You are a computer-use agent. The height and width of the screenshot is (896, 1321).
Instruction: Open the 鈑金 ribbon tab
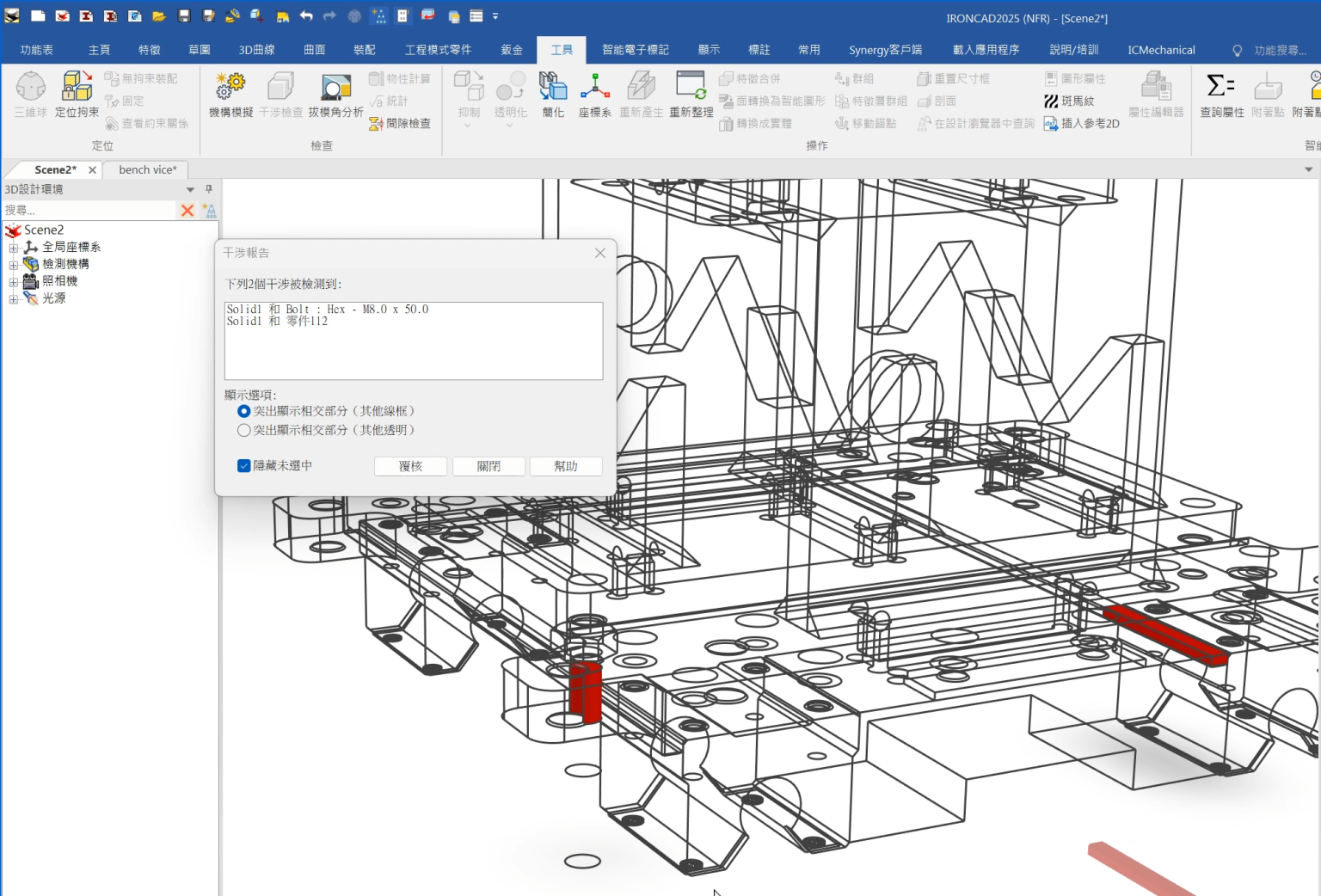(x=511, y=49)
